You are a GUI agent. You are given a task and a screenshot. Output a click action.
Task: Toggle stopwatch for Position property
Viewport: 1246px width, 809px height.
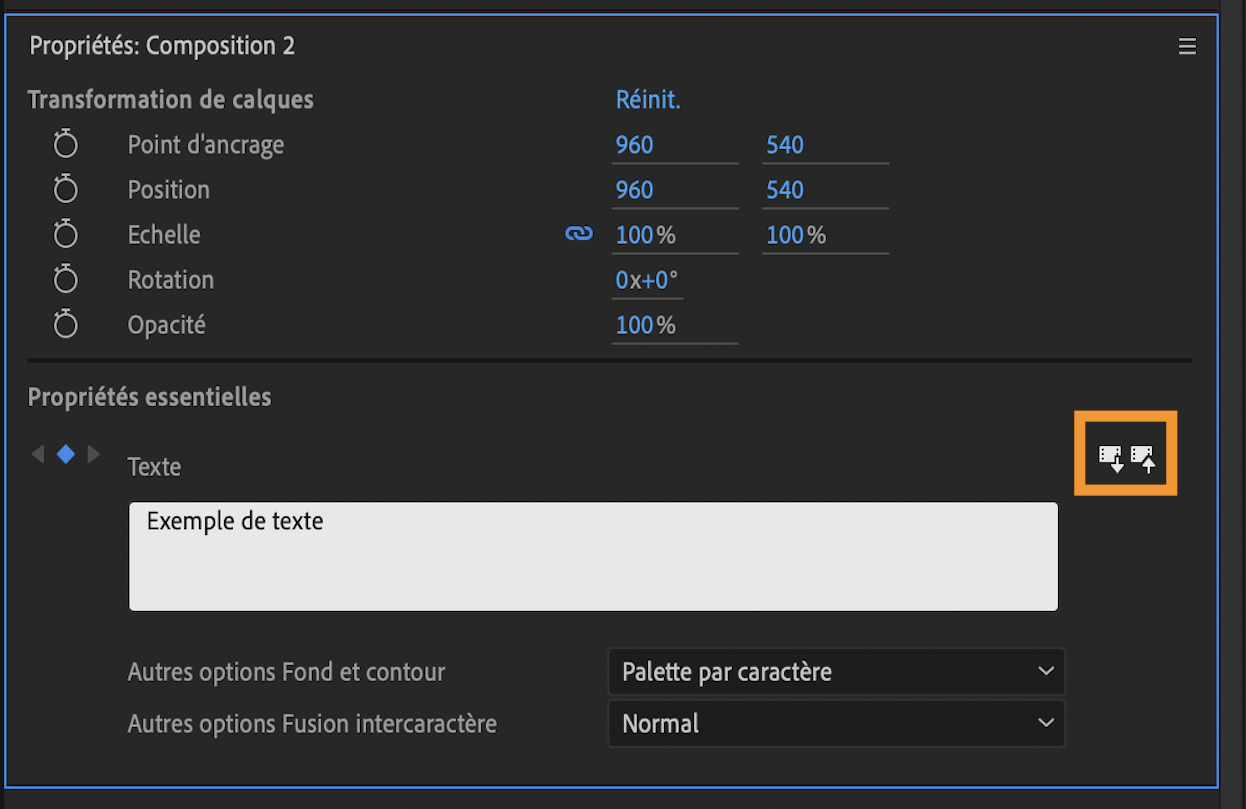click(x=65, y=190)
